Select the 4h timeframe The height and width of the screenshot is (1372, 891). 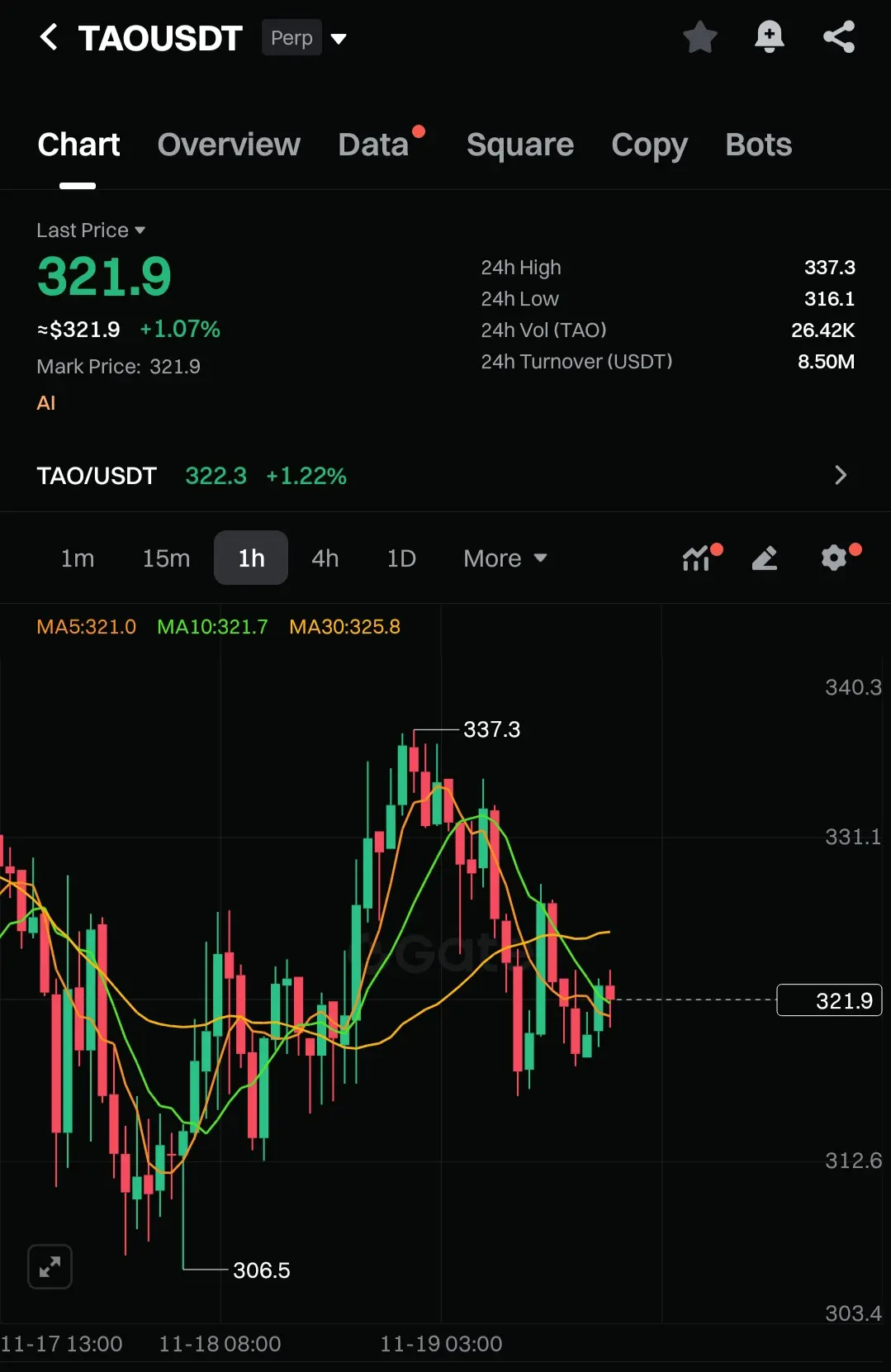tap(325, 558)
